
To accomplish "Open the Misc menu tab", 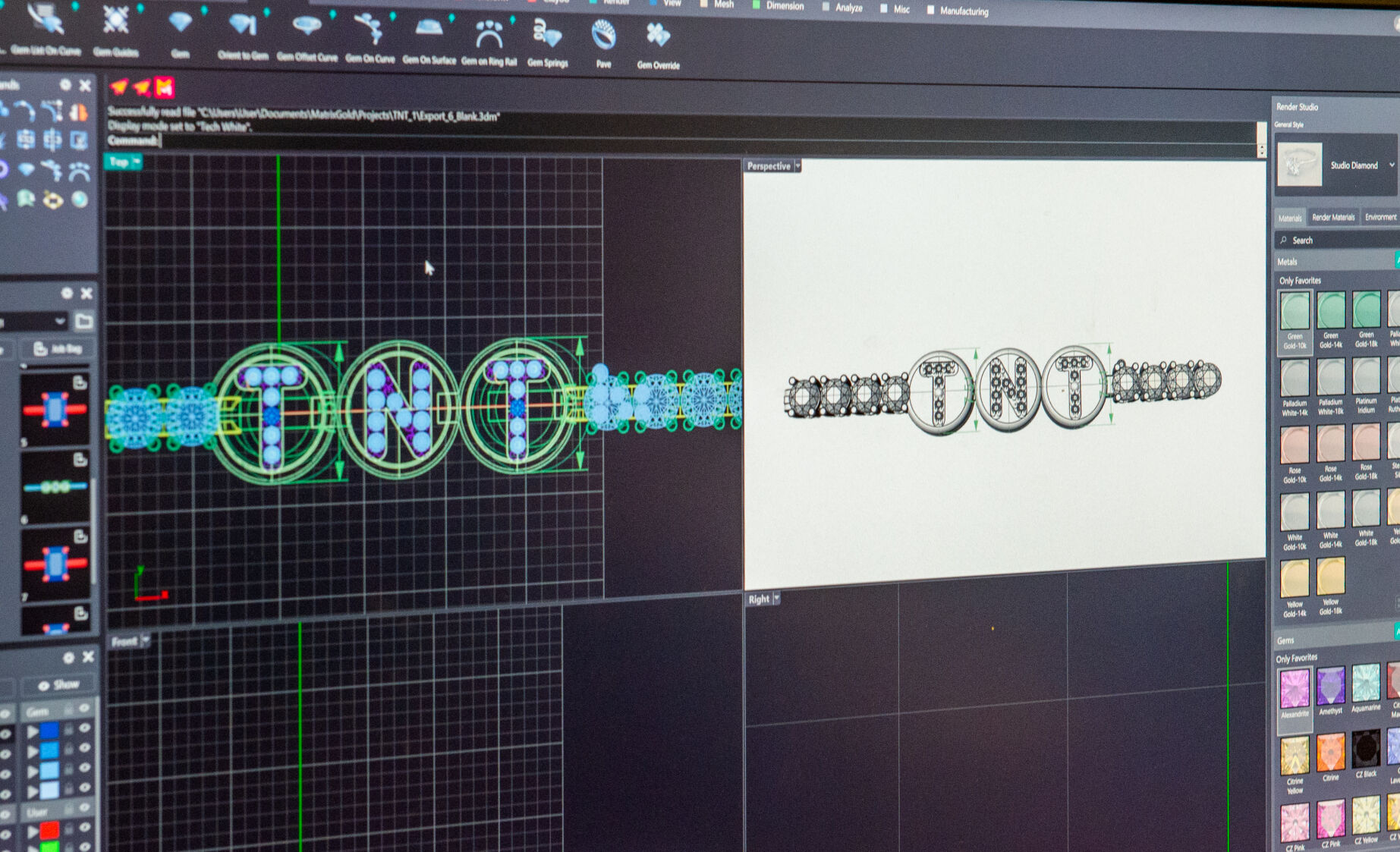I will 895,9.
